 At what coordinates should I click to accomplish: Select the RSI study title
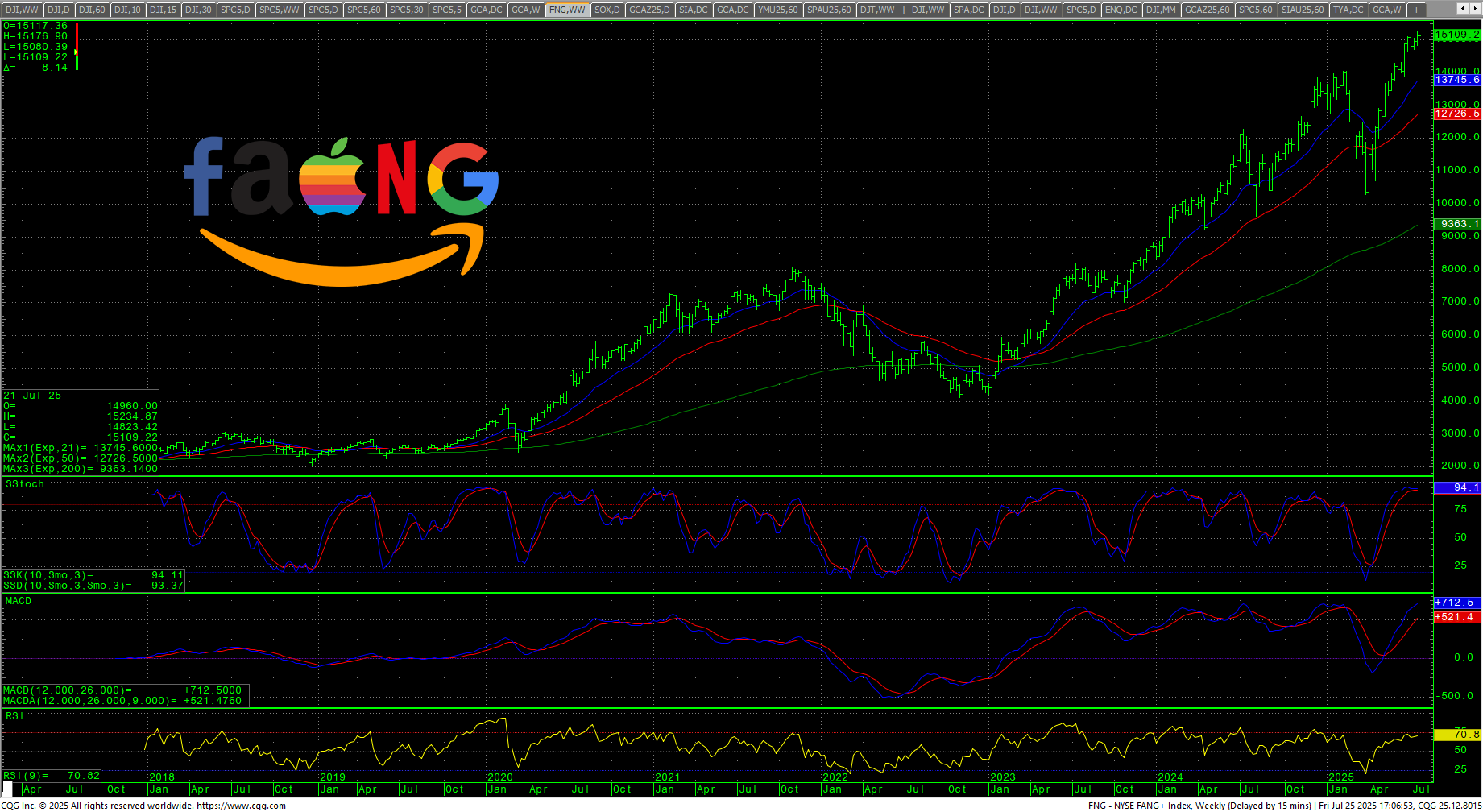pos(14,716)
